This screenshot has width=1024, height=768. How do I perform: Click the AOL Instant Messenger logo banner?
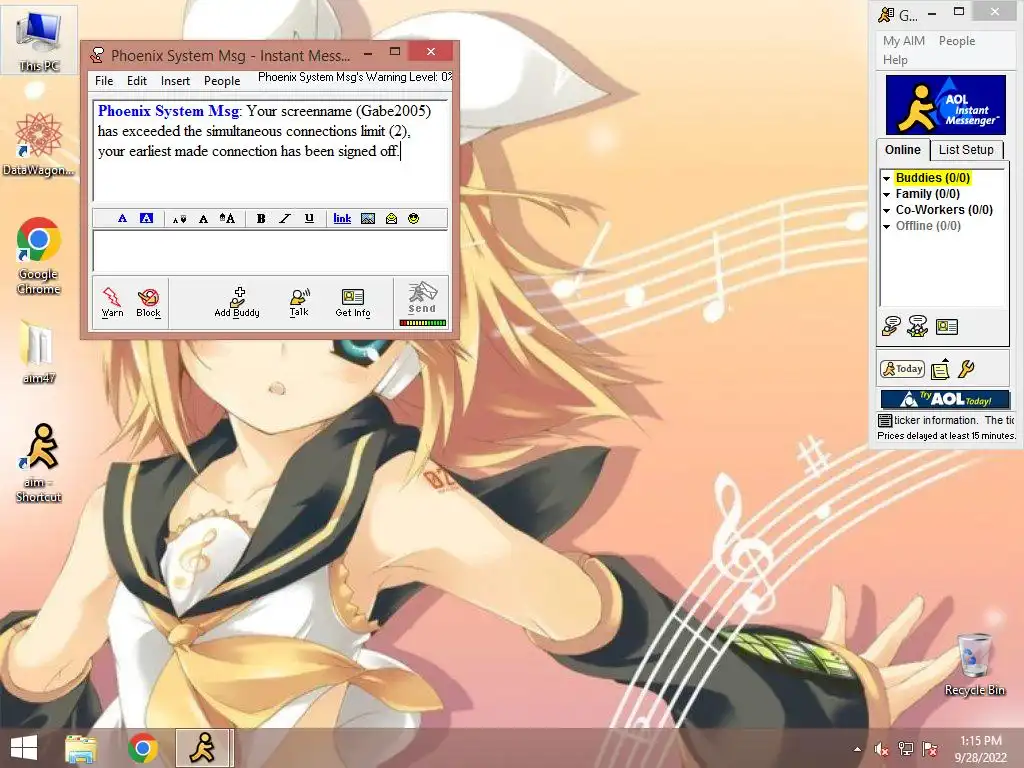point(946,104)
